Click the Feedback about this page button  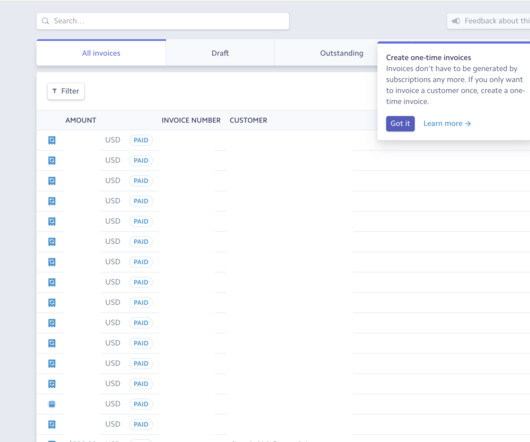coord(489,21)
